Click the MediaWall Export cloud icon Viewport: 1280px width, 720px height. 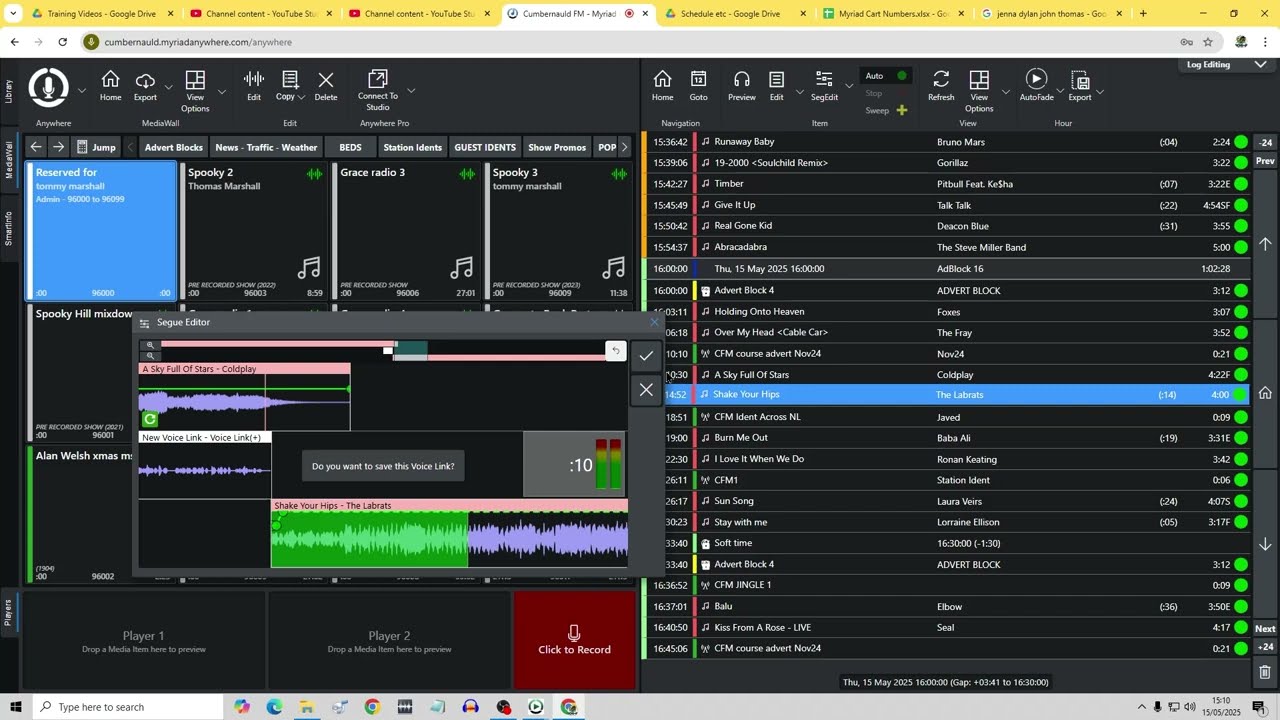145,80
